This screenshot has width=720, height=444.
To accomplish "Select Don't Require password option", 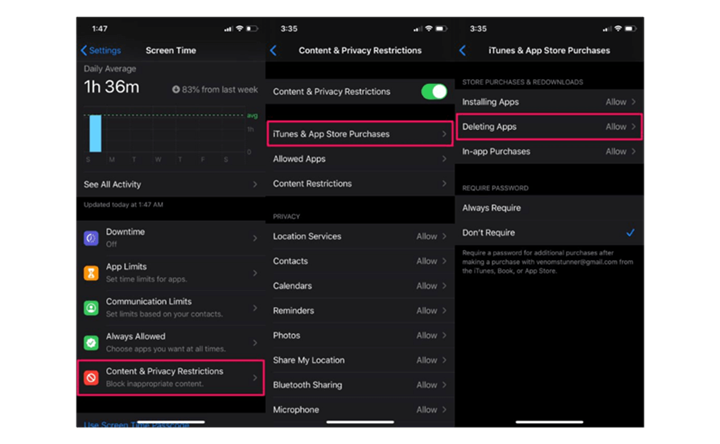I will 549,233.
